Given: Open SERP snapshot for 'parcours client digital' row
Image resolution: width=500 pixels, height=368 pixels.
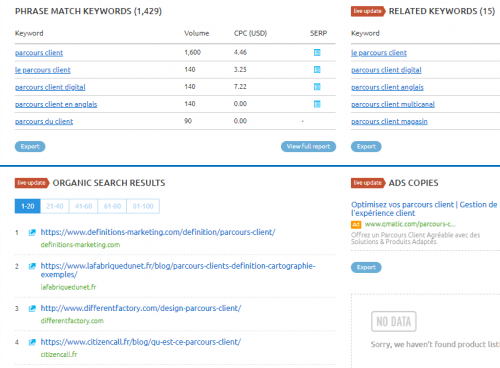Looking at the screenshot, I should (x=317, y=87).
